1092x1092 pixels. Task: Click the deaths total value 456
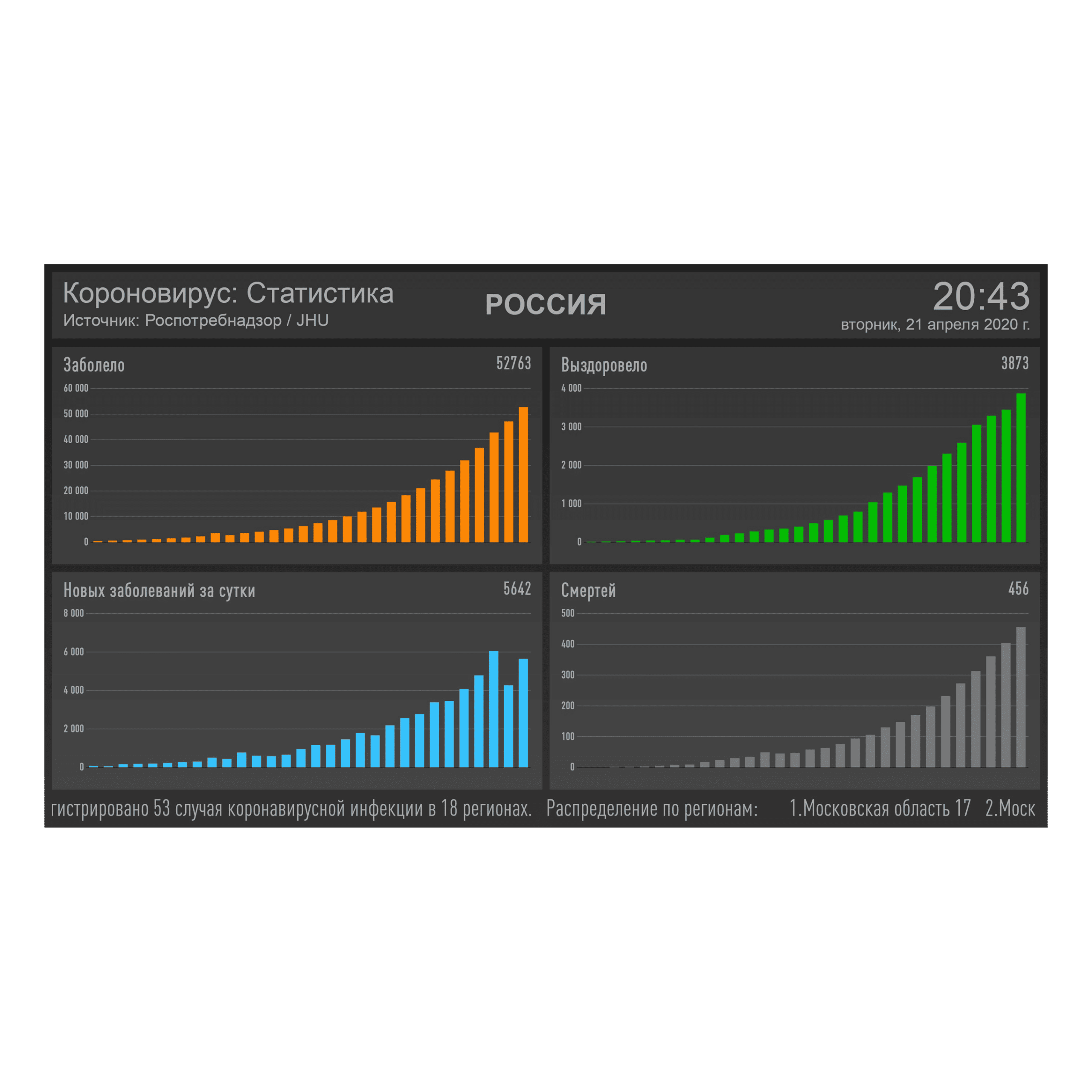point(1018,589)
